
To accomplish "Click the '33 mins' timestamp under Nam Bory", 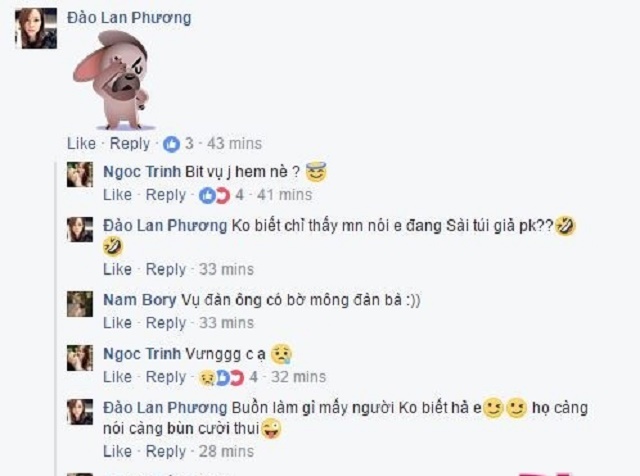I will point(226,323).
